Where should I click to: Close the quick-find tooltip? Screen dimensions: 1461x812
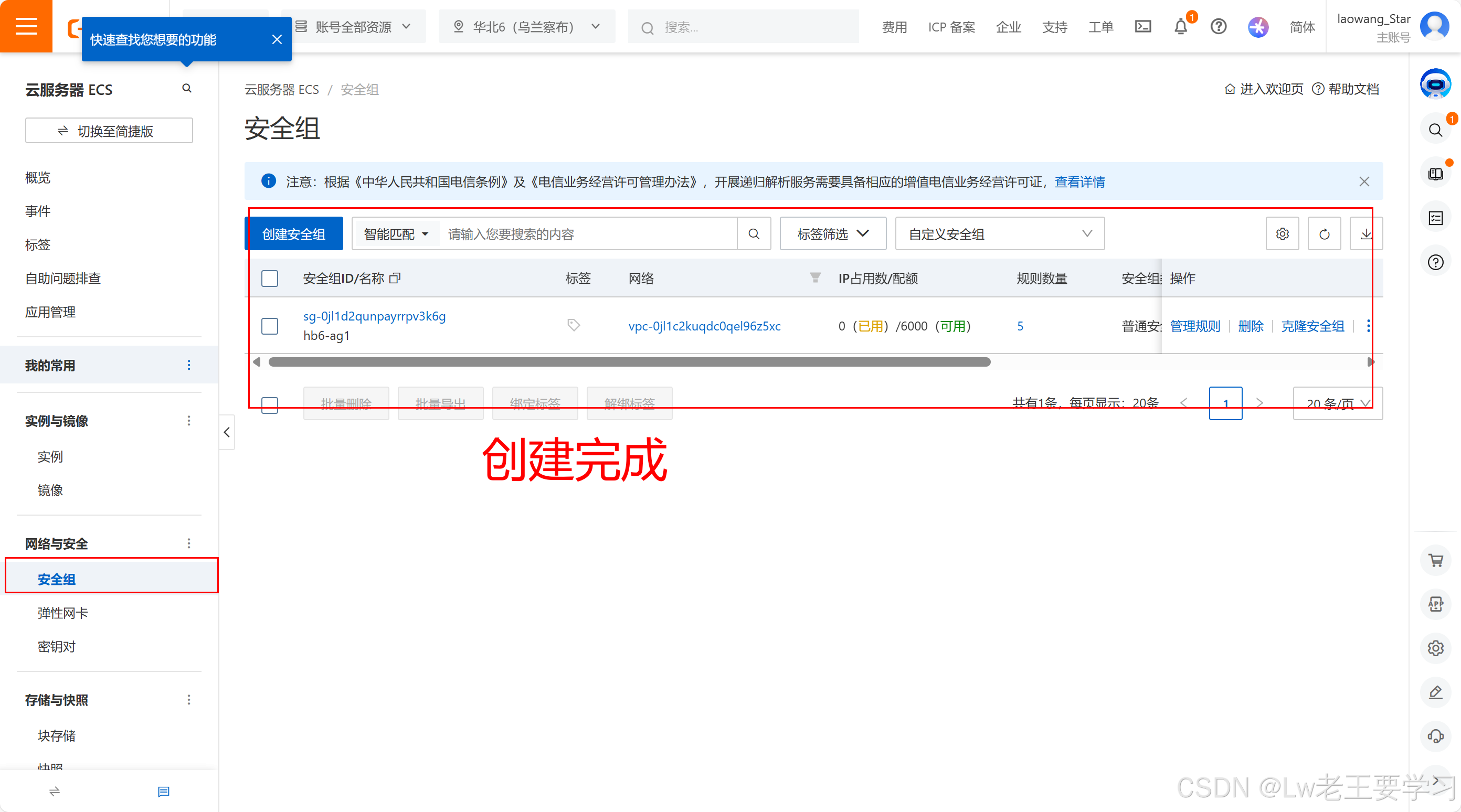coord(277,40)
